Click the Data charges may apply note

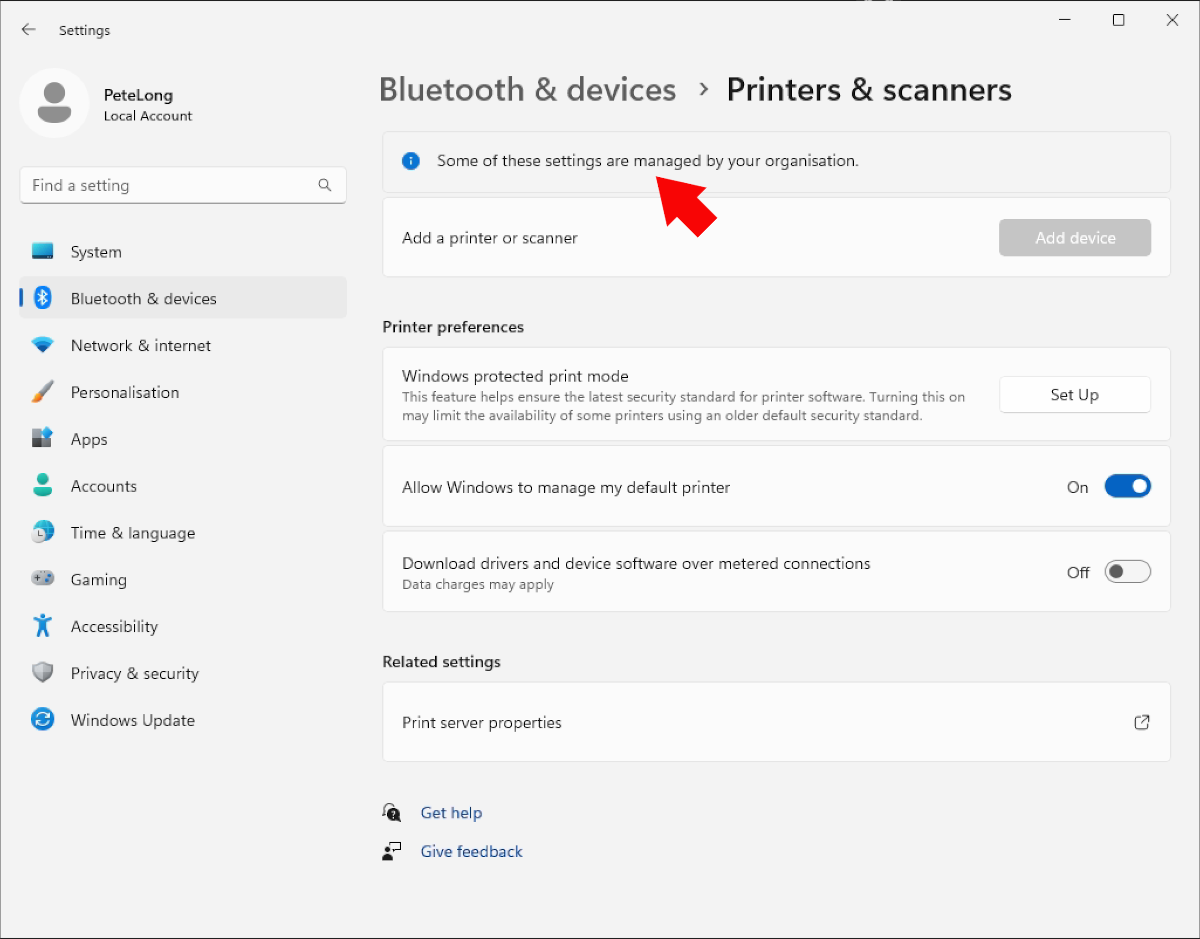pos(478,585)
